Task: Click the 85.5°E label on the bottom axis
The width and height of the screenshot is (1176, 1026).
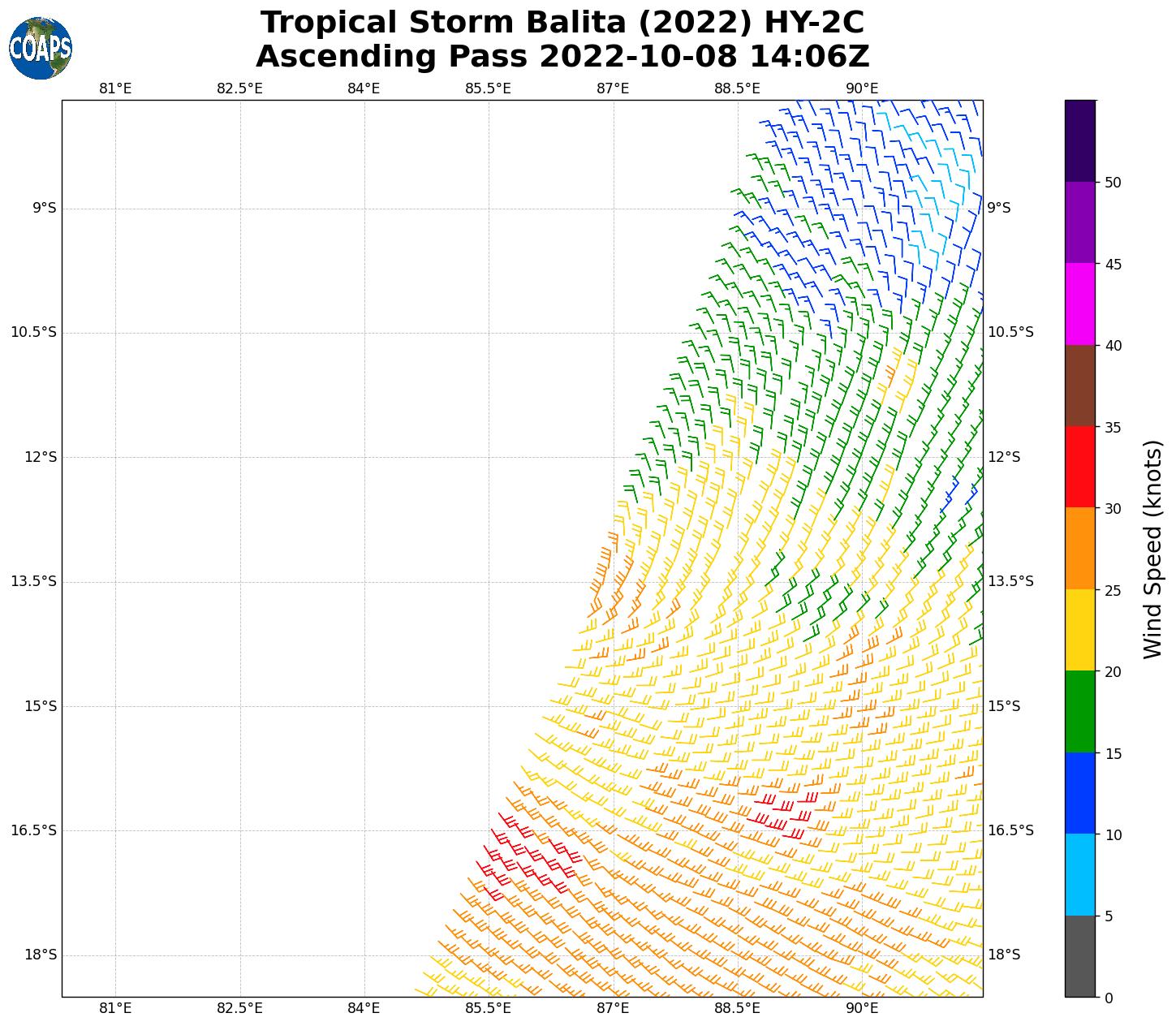Action: pyautogui.click(x=488, y=1008)
